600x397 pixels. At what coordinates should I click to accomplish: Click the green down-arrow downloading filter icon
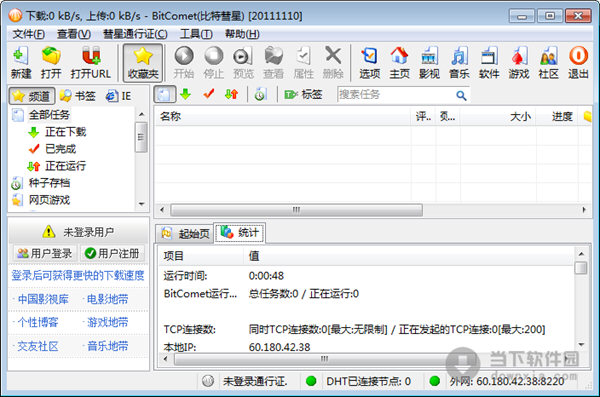pos(186,94)
